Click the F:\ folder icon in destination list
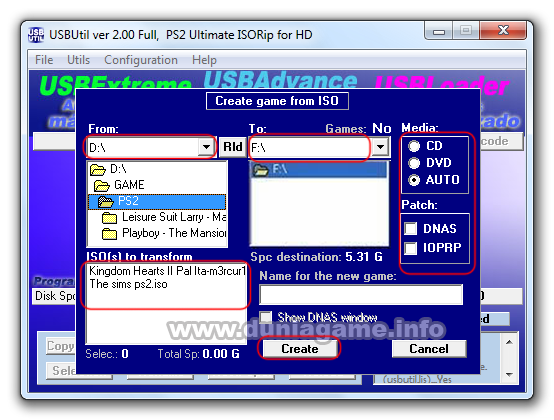554x420 pixels. (261, 170)
